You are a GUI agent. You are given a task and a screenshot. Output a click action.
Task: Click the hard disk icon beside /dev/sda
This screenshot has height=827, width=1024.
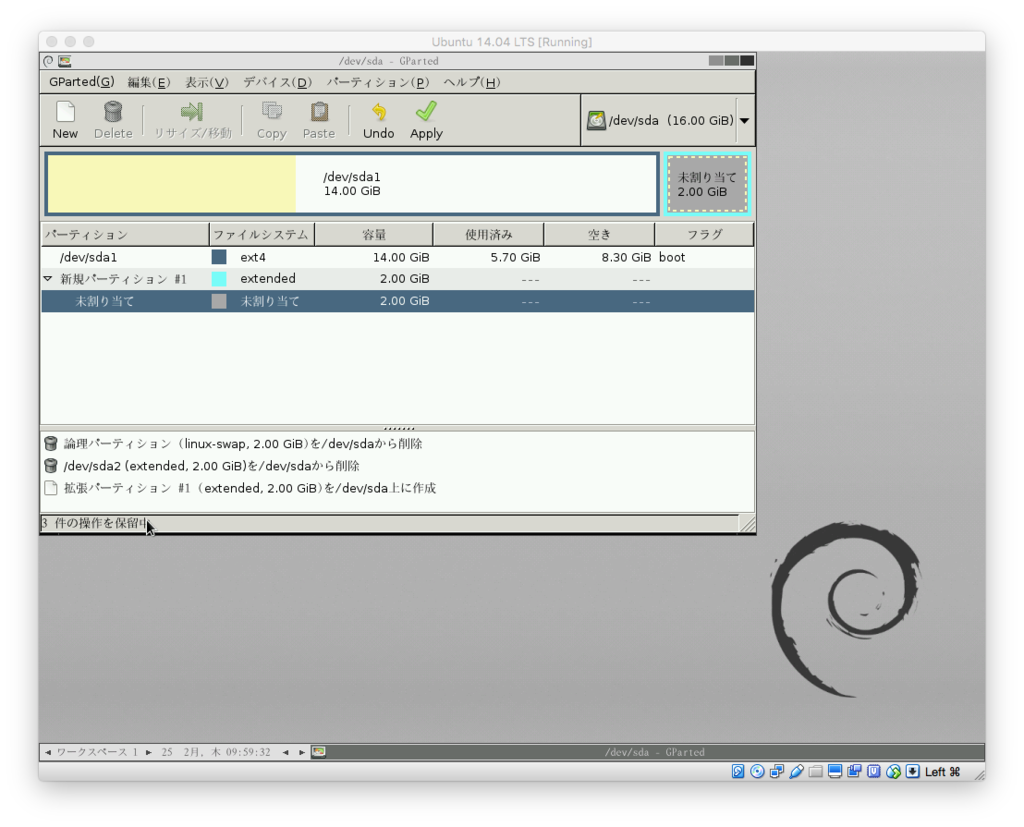(x=596, y=120)
